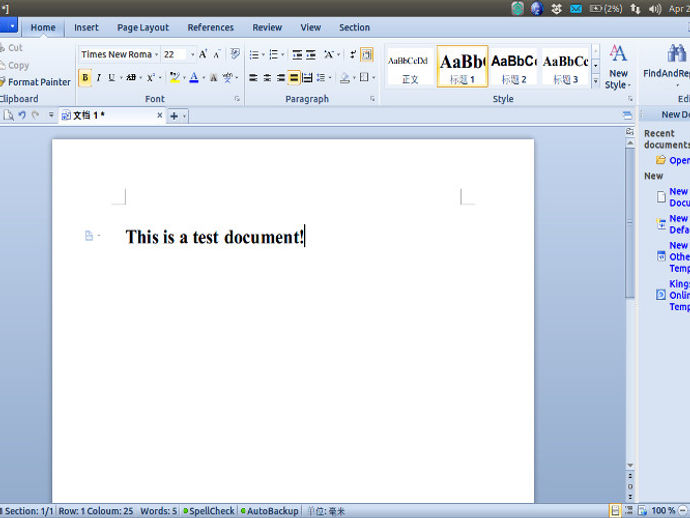Screen dimensions: 690x518
Task: Increase font size with grow icon
Action: pos(203,54)
